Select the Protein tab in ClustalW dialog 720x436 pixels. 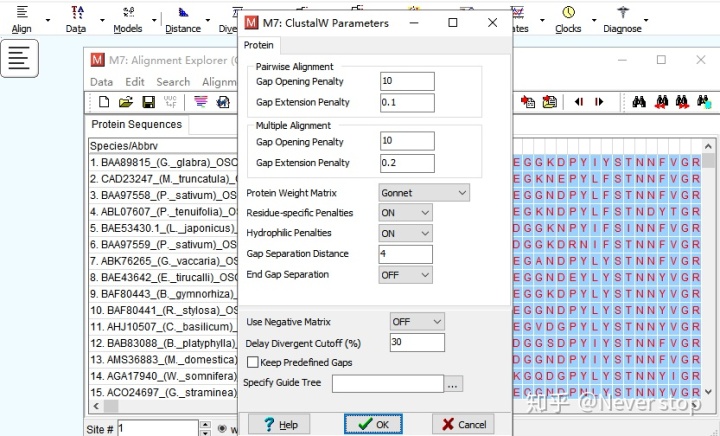tap(259, 45)
